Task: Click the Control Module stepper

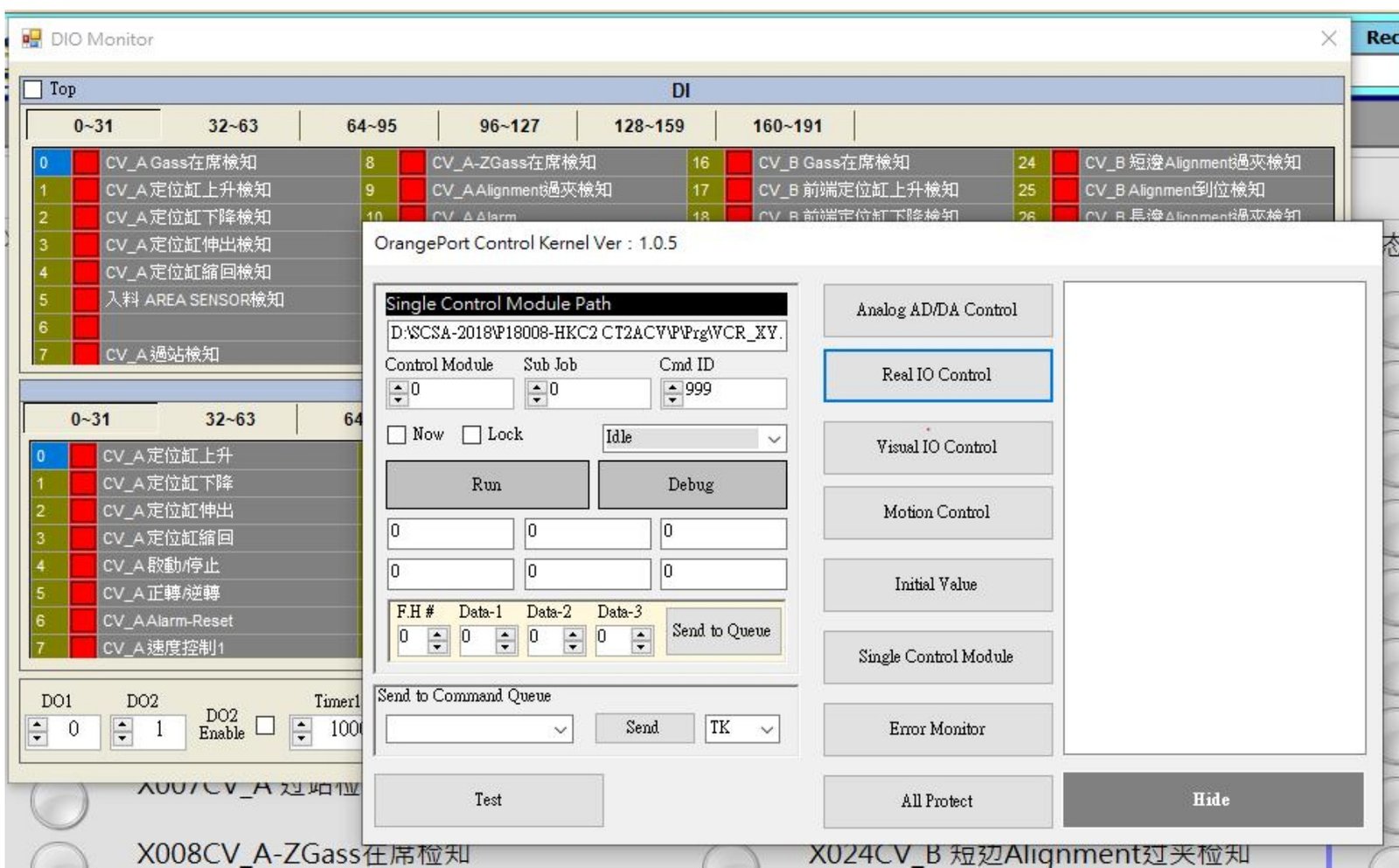Action: point(398,393)
